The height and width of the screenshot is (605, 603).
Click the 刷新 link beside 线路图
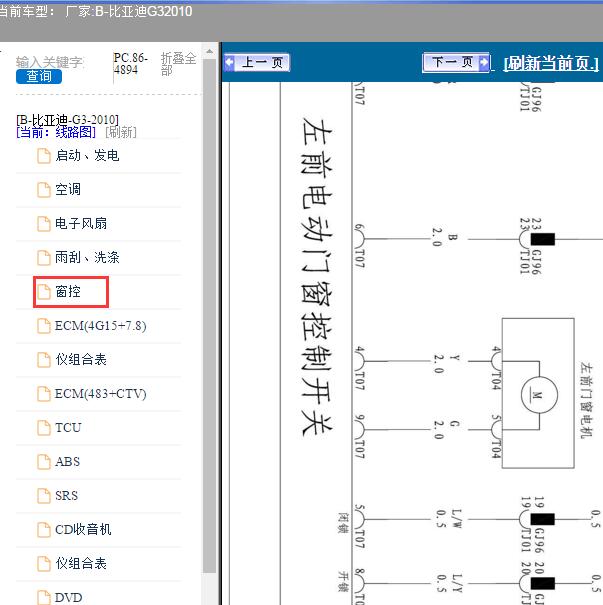tap(121, 132)
